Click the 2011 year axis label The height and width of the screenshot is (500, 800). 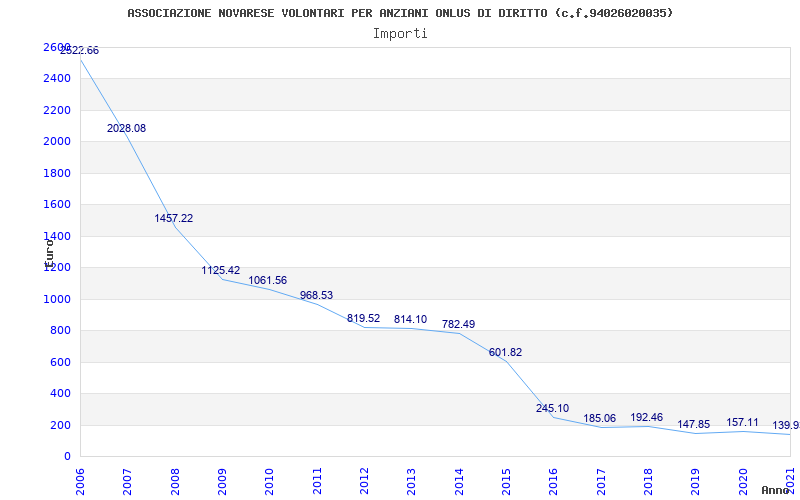point(317,482)
